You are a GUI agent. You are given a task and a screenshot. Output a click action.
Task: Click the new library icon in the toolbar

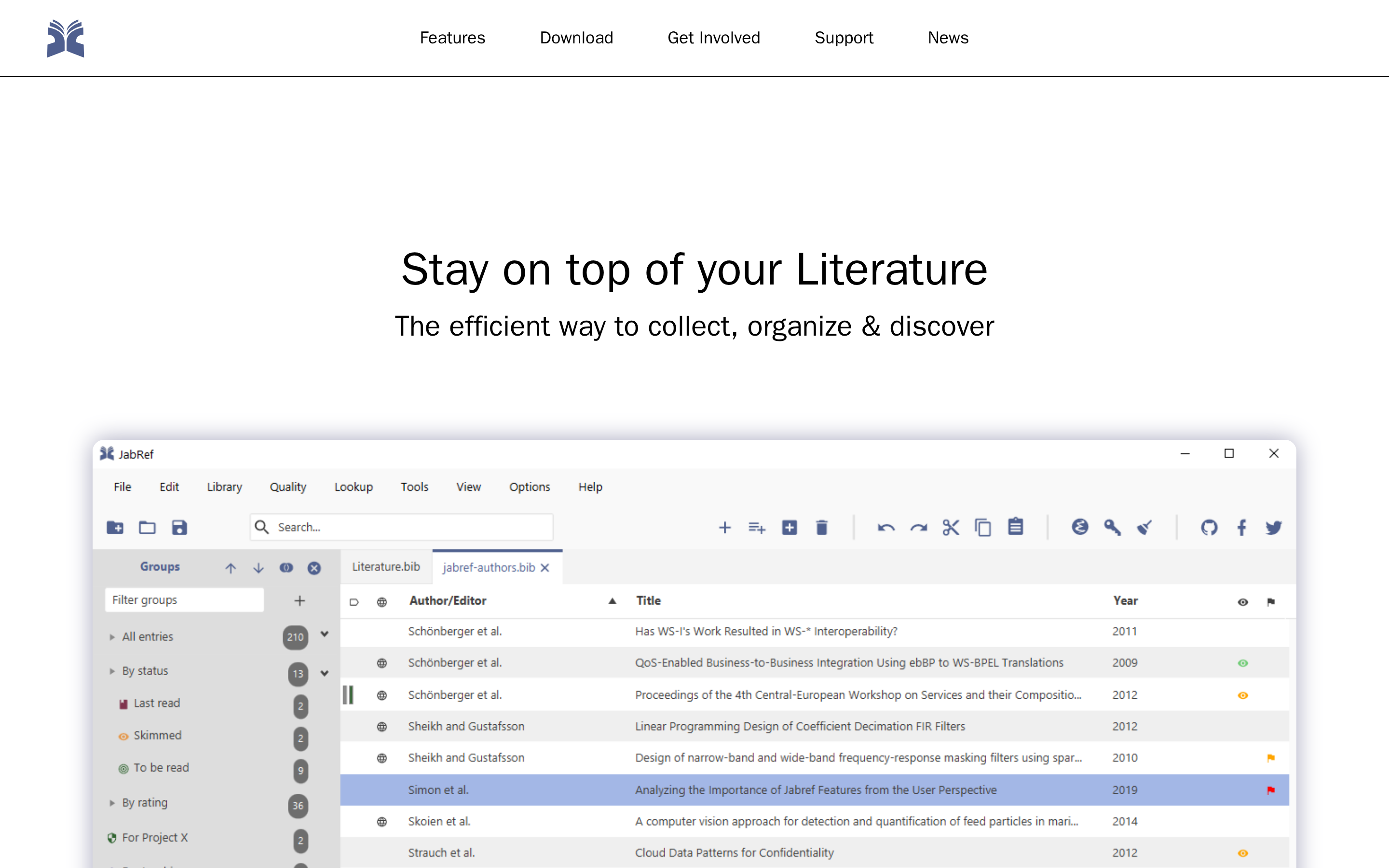click(x=115, y=527)
